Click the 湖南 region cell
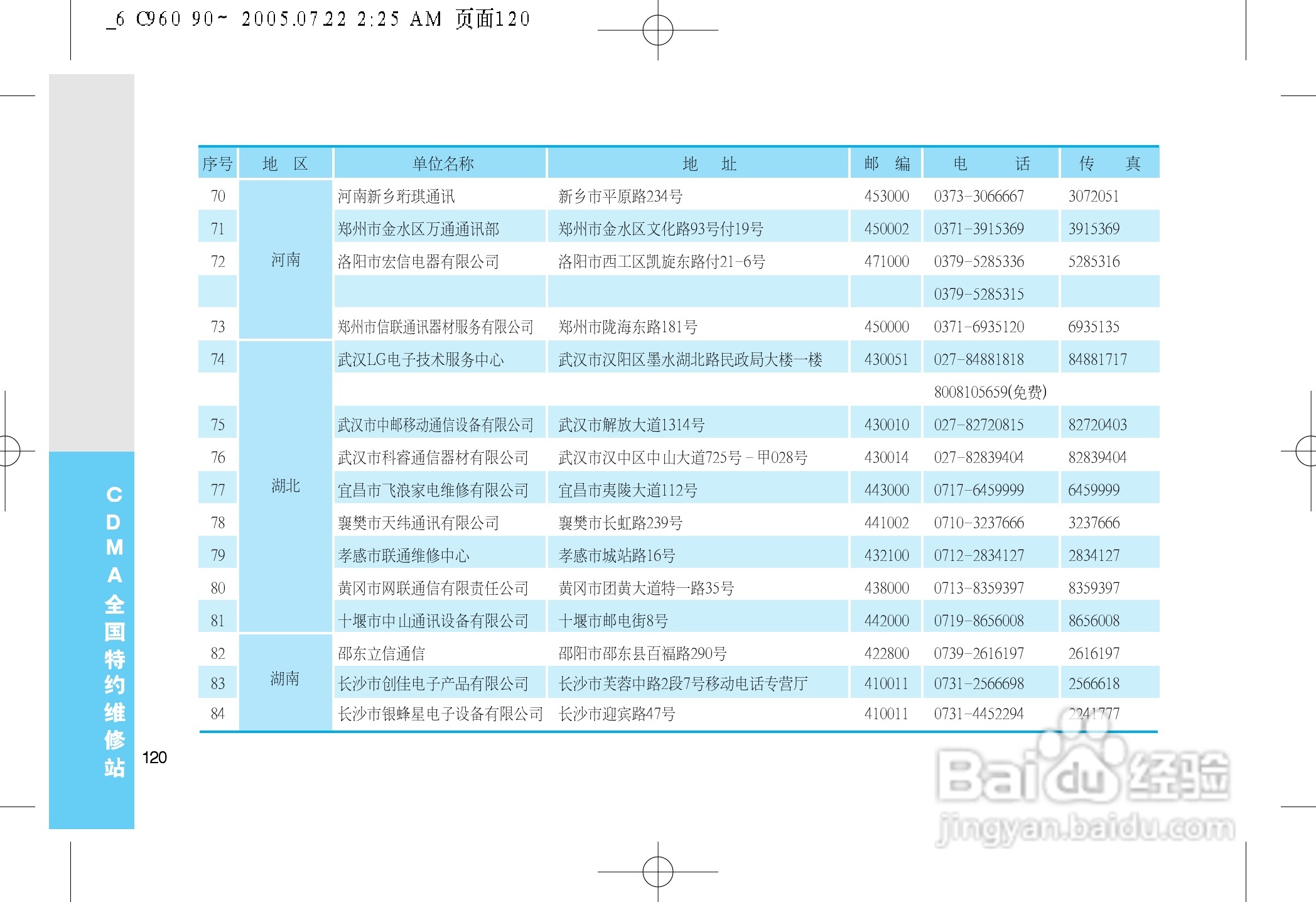Viewport: 1316px width, 902px height. [285, 678]
